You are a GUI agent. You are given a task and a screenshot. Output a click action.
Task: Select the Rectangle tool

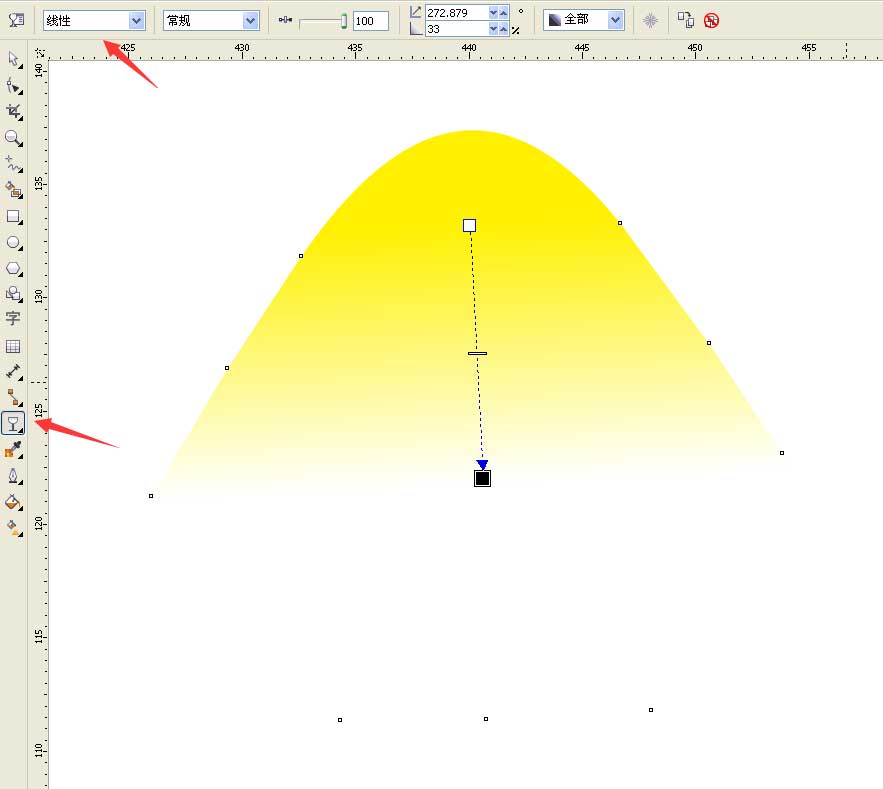14,217
